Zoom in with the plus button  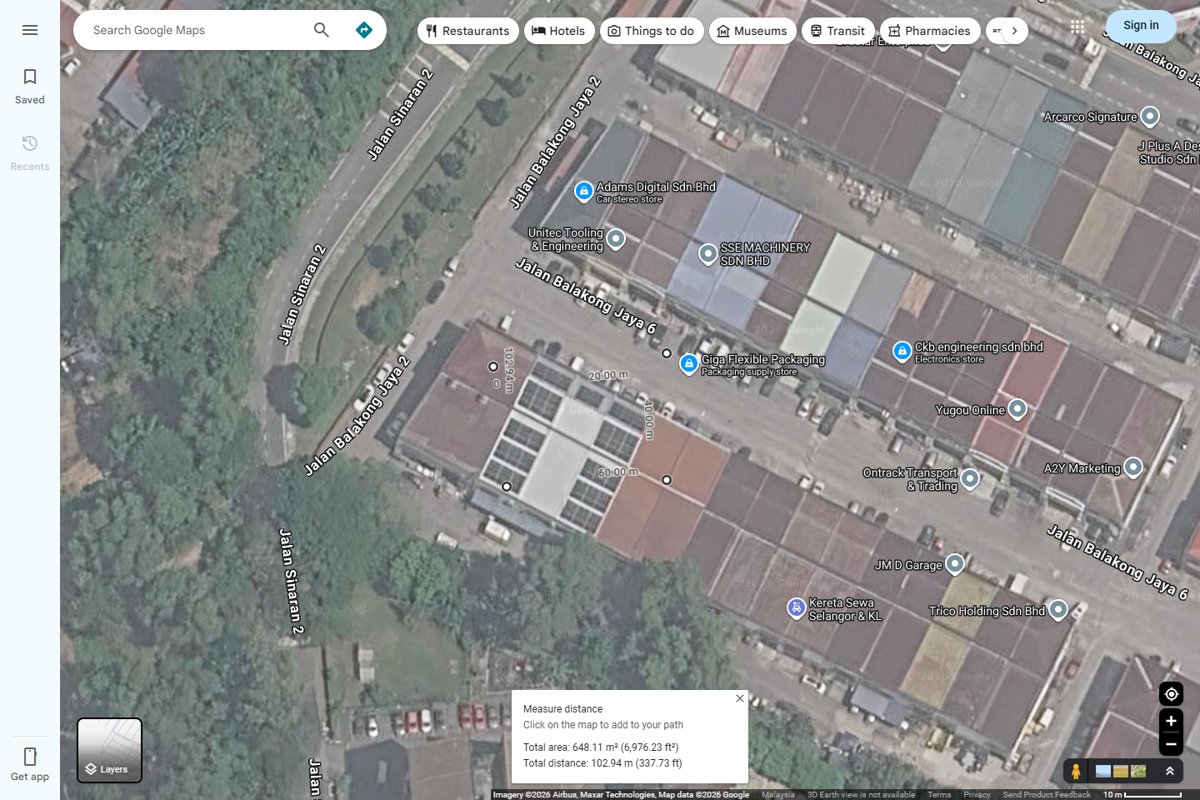pyautogui.click(x=1171, y=720)
